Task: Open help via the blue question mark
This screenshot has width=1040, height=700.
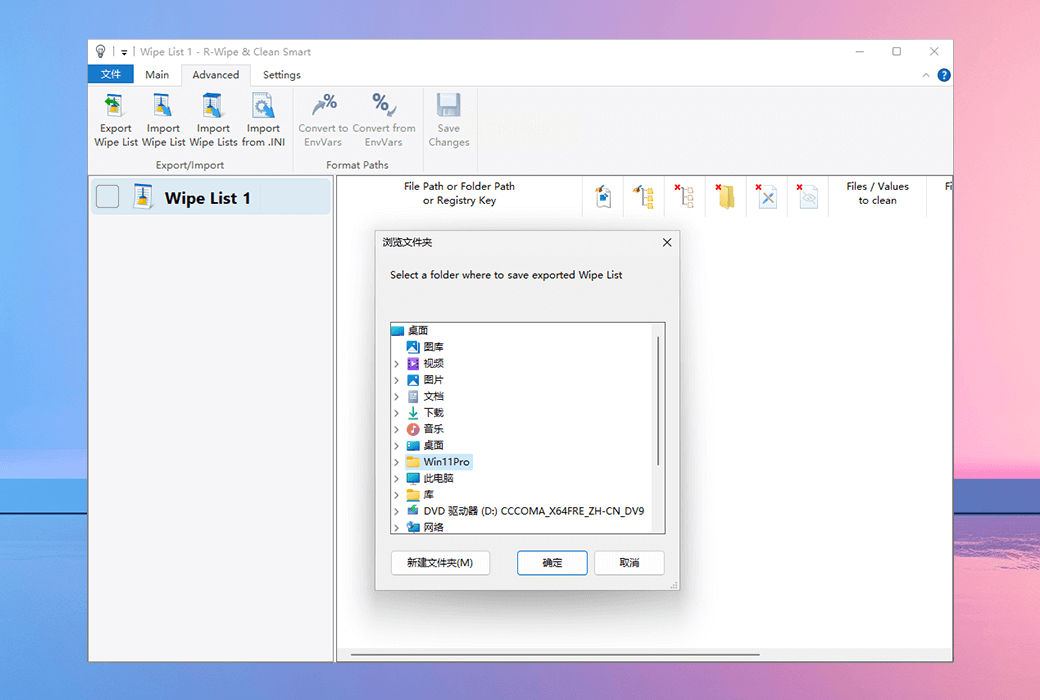Action: (944, 75)
